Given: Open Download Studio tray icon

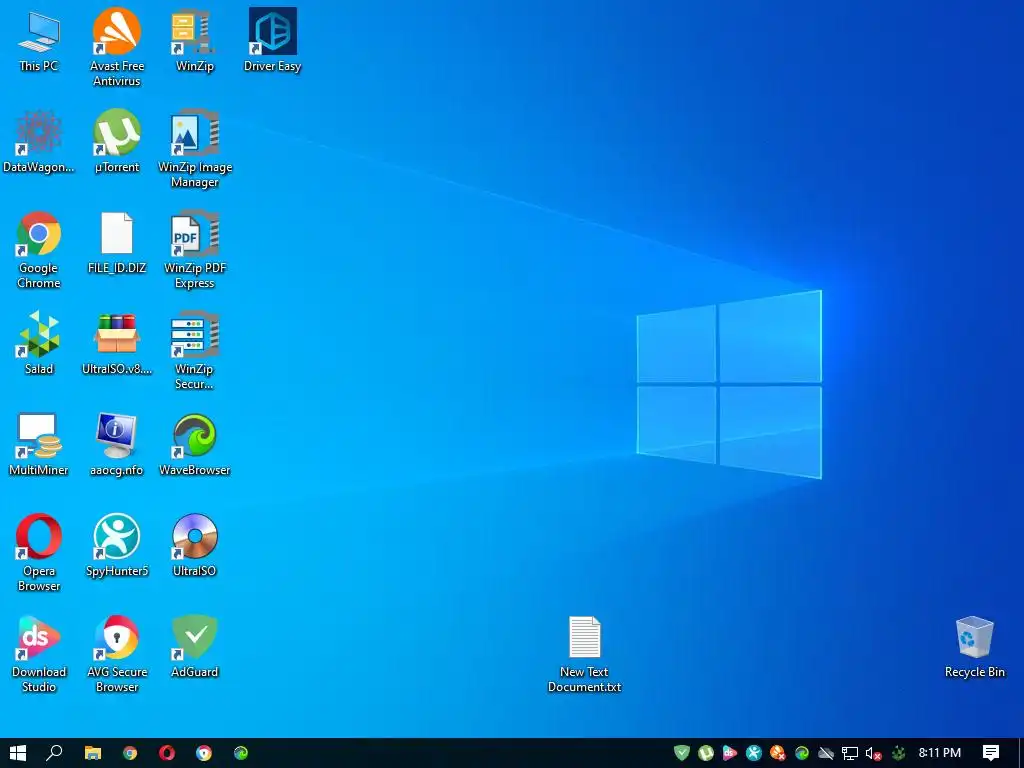Looking at the screenshot, I should tap(729, 753).
